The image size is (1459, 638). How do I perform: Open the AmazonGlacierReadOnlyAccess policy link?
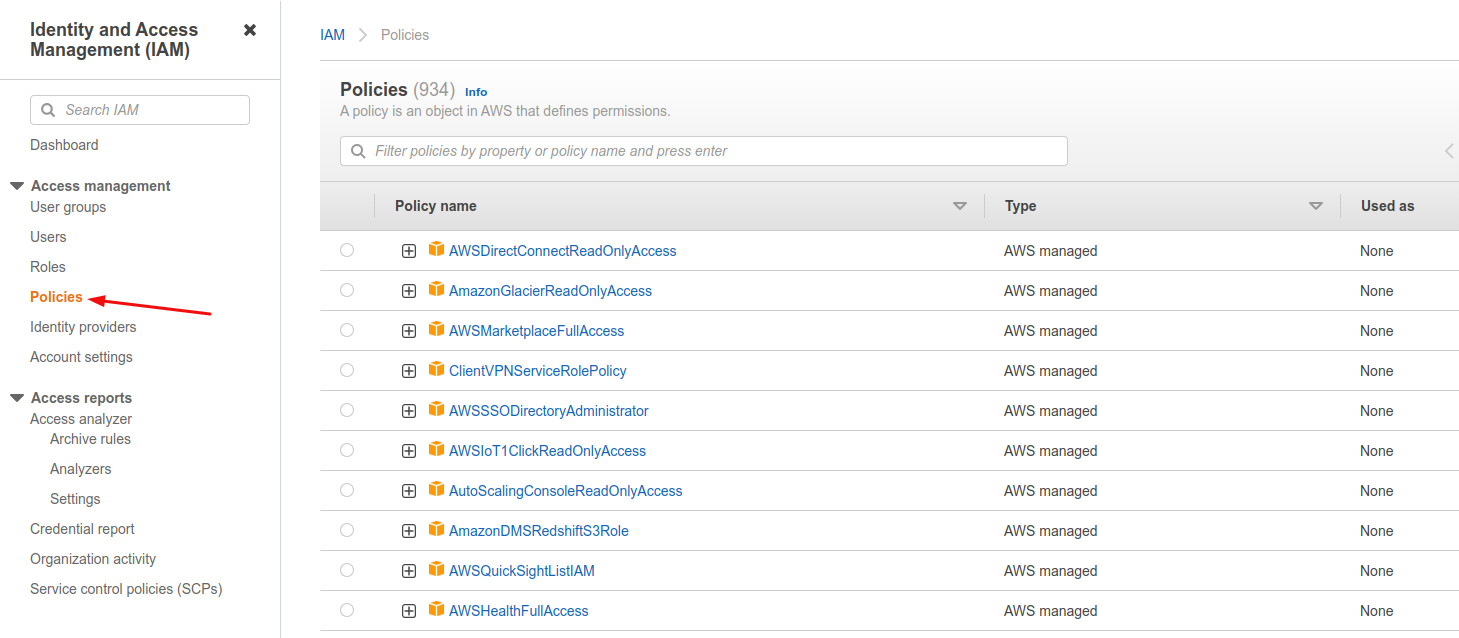point(550,291)
